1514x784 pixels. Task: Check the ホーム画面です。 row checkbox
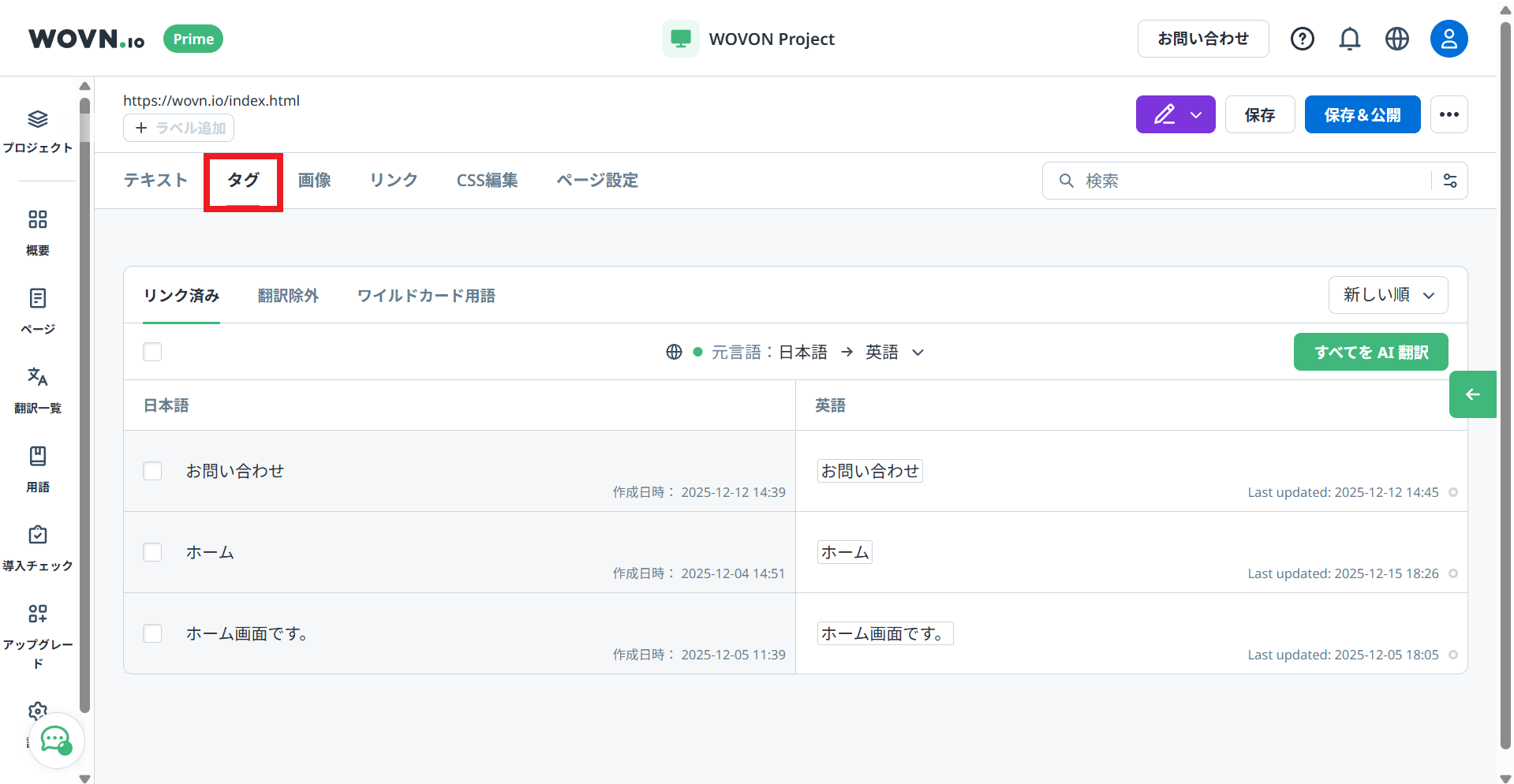(x=152, y=633)
